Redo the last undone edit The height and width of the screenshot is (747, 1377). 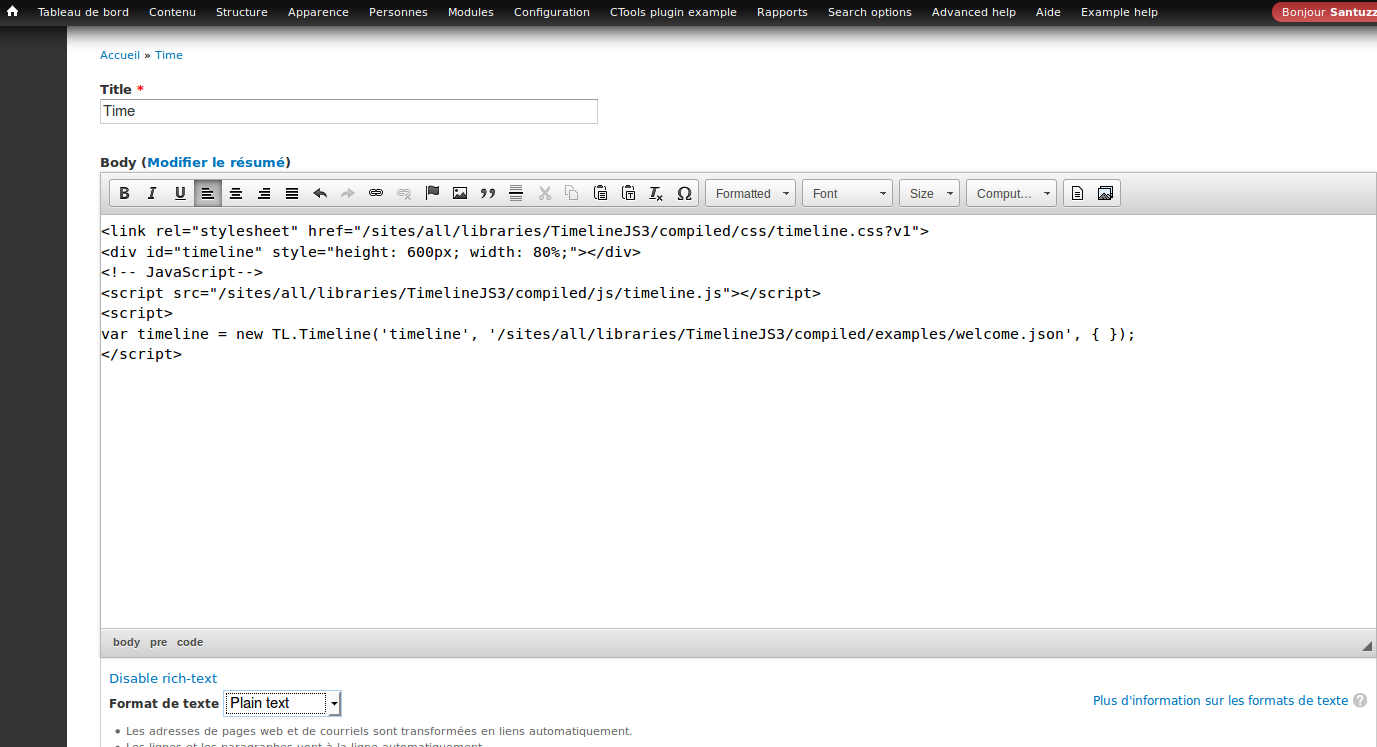[x=348, y=193]
